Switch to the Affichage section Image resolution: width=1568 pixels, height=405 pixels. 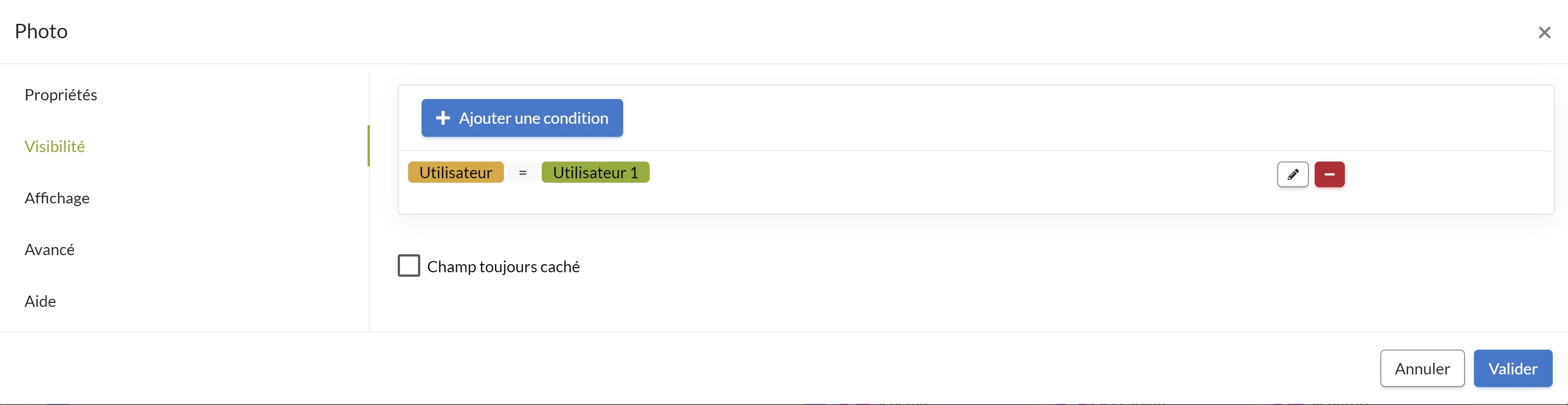click(x=57, y=198)
